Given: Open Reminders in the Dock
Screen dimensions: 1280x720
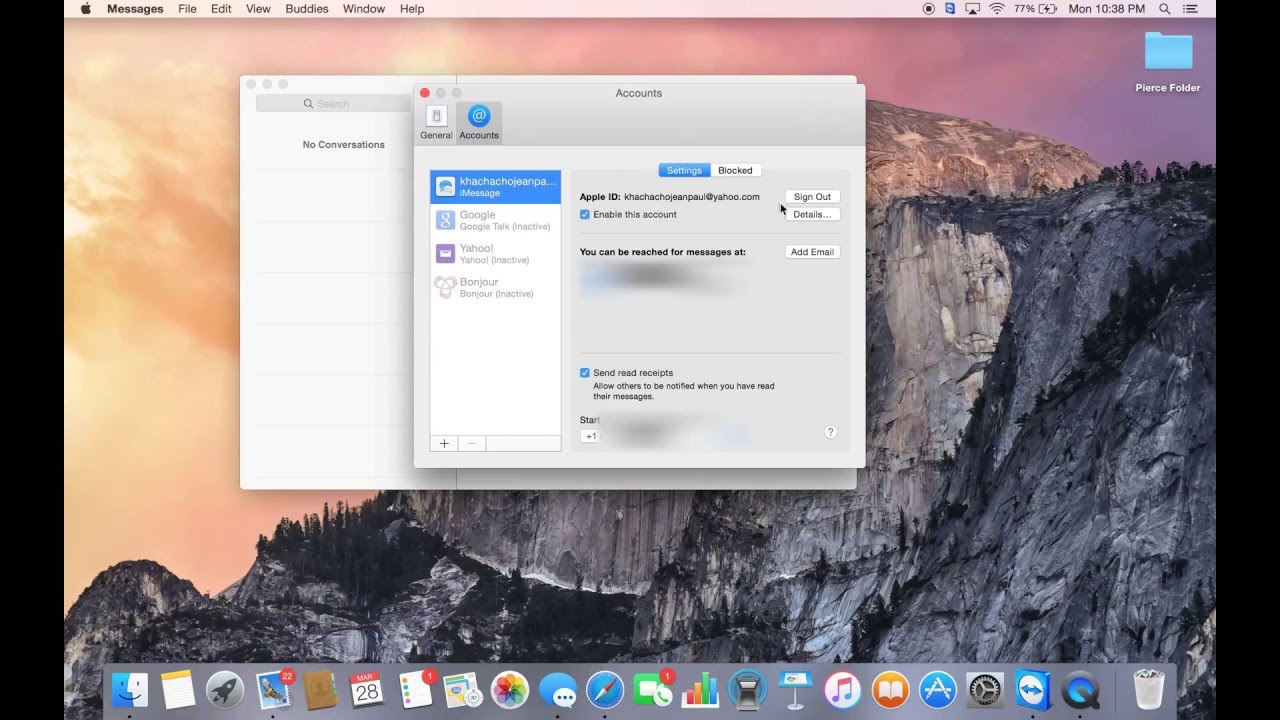Looking at the screenshot, I should coord(415,690).
